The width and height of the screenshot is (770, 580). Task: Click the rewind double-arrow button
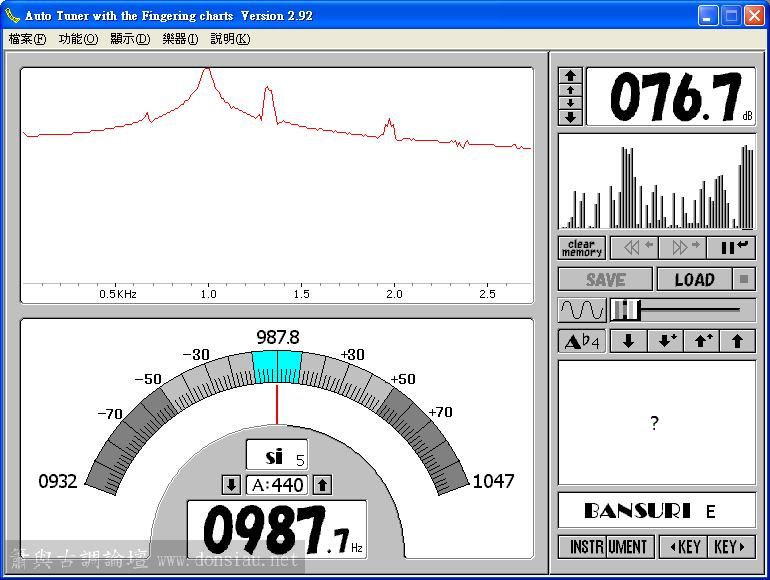(637, 248)
